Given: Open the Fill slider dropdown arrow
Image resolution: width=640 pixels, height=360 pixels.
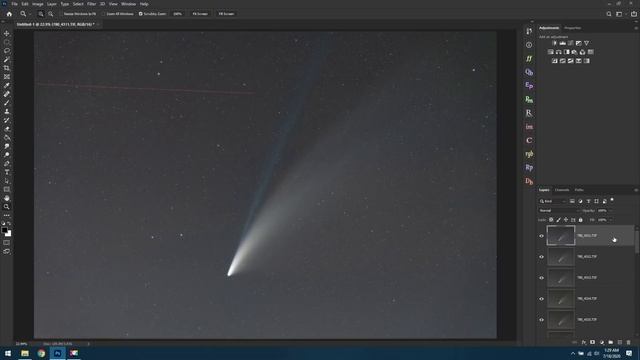Looking at the screenshot, I should 611,220.
